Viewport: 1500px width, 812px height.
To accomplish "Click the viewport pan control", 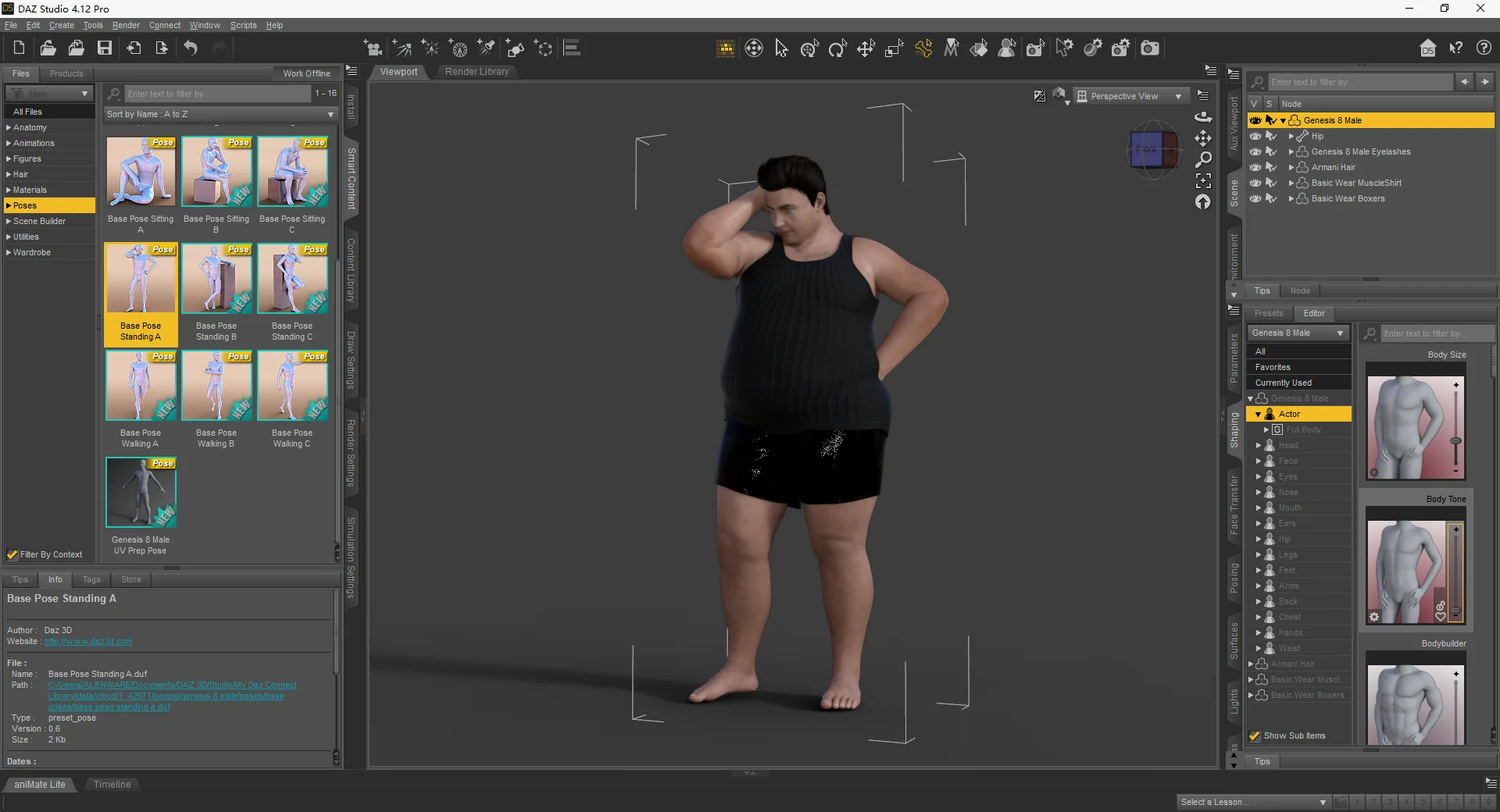I will [1203, 138].
